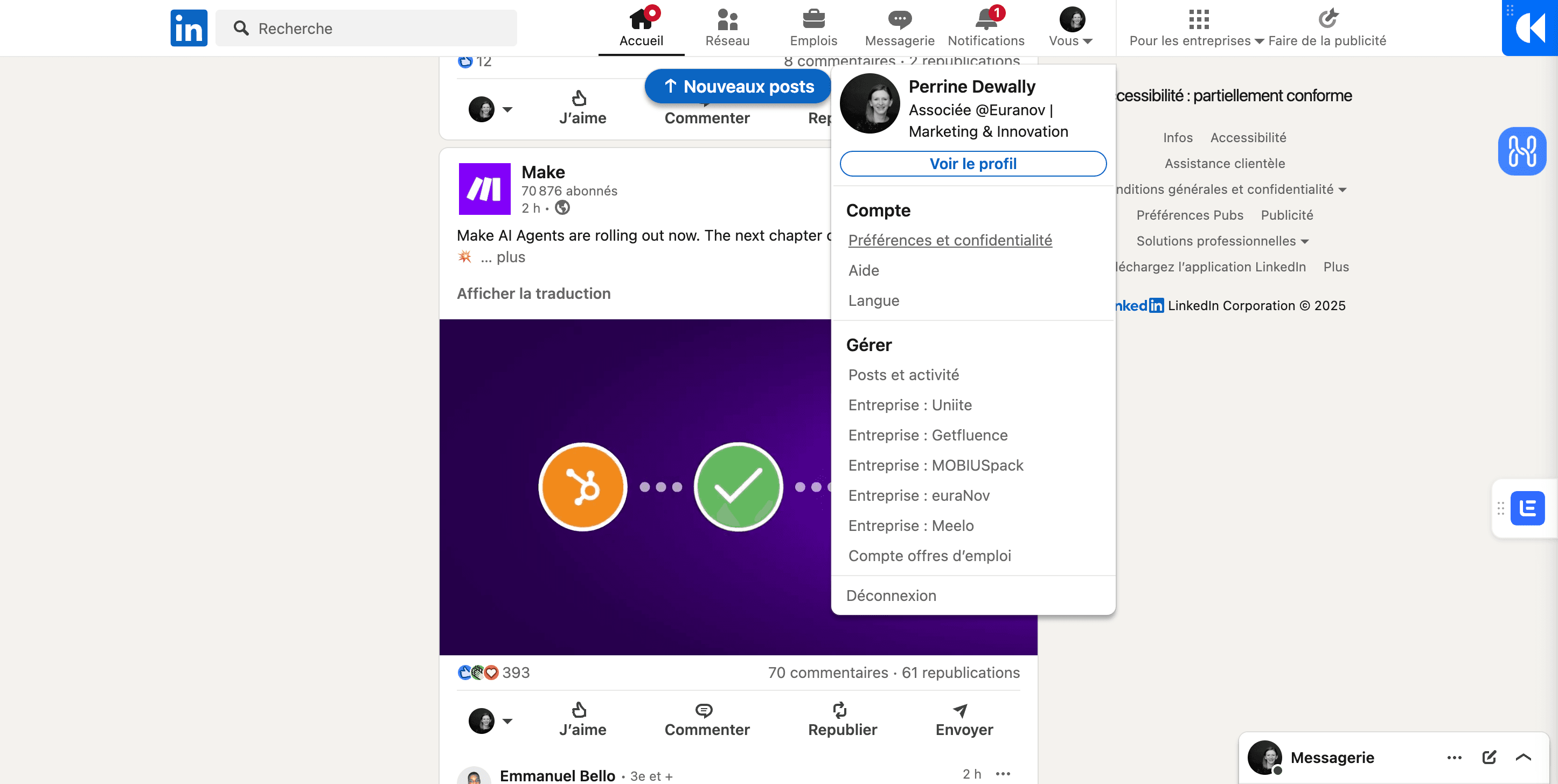Click the globe visibility icon on Make post
The height and width of the screenshot is (784, 1558).
tap(562, 208)
